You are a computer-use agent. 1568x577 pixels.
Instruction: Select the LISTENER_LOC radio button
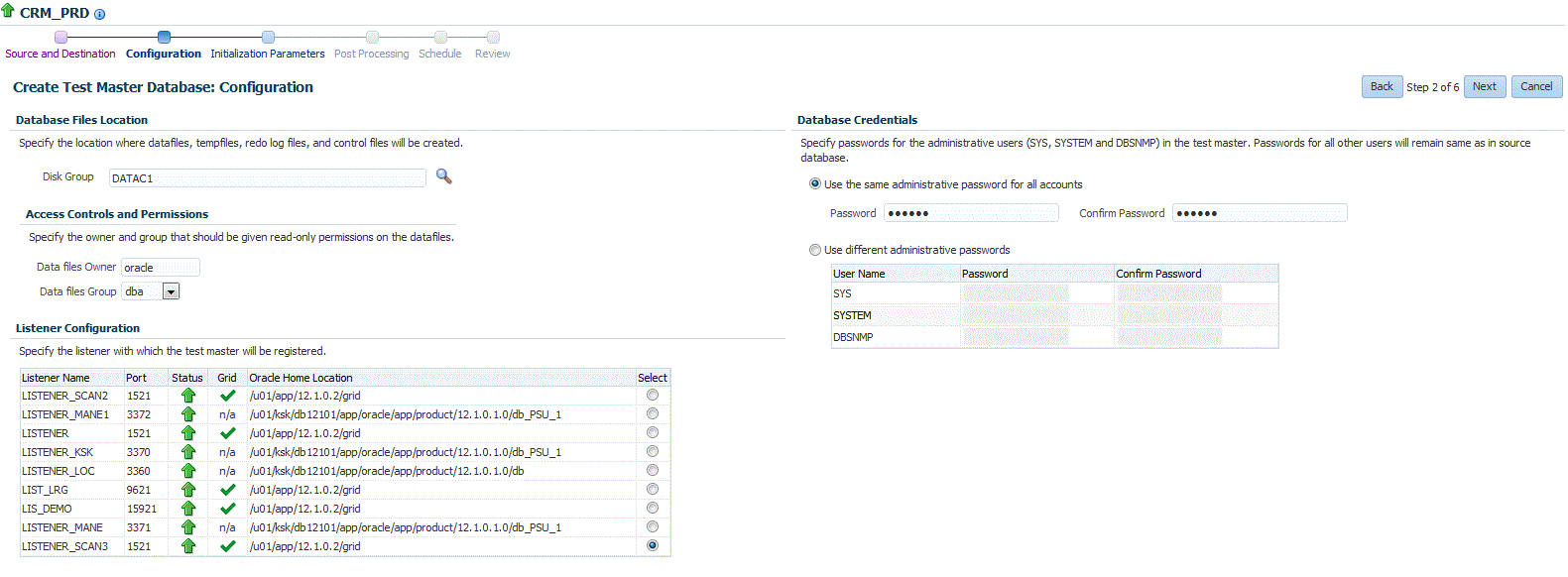point(652,470)
